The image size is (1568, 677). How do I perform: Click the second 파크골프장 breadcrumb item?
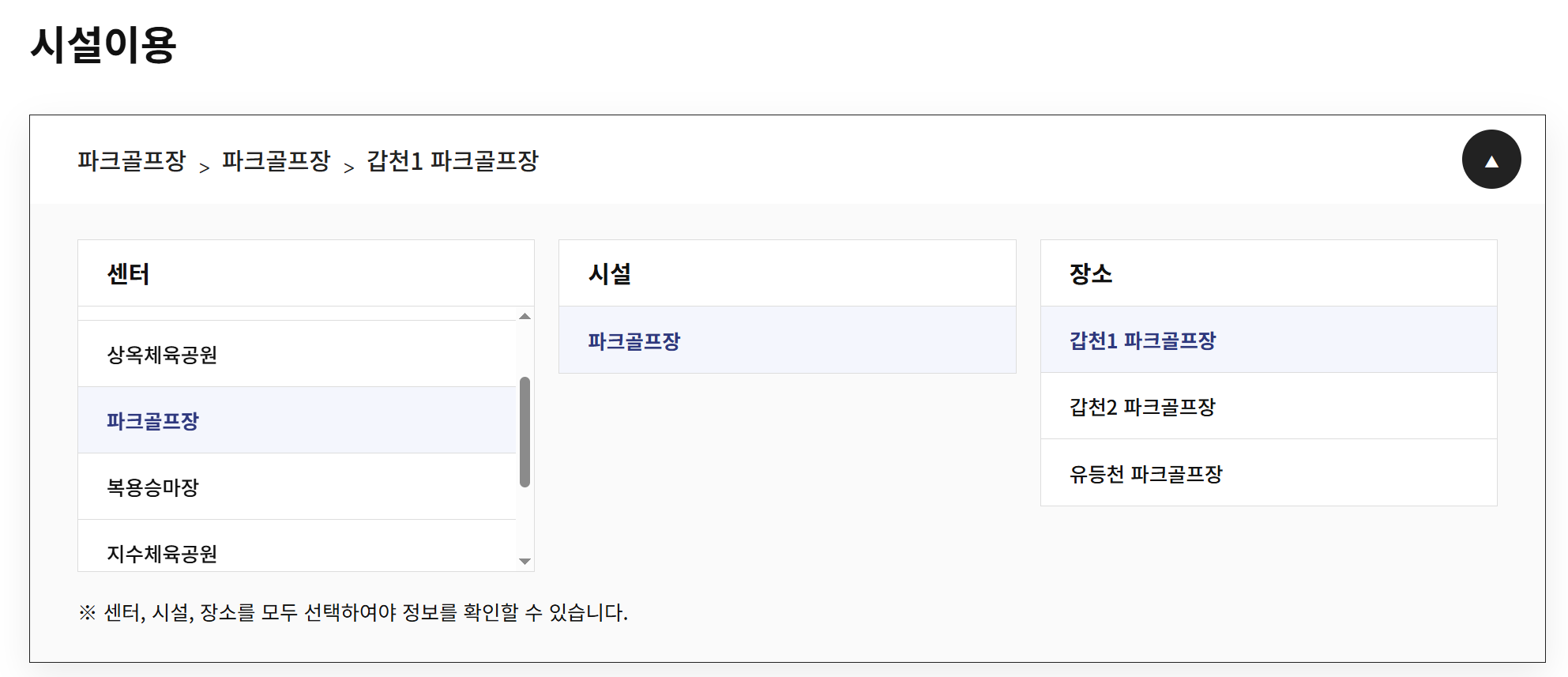pos(276,160)
